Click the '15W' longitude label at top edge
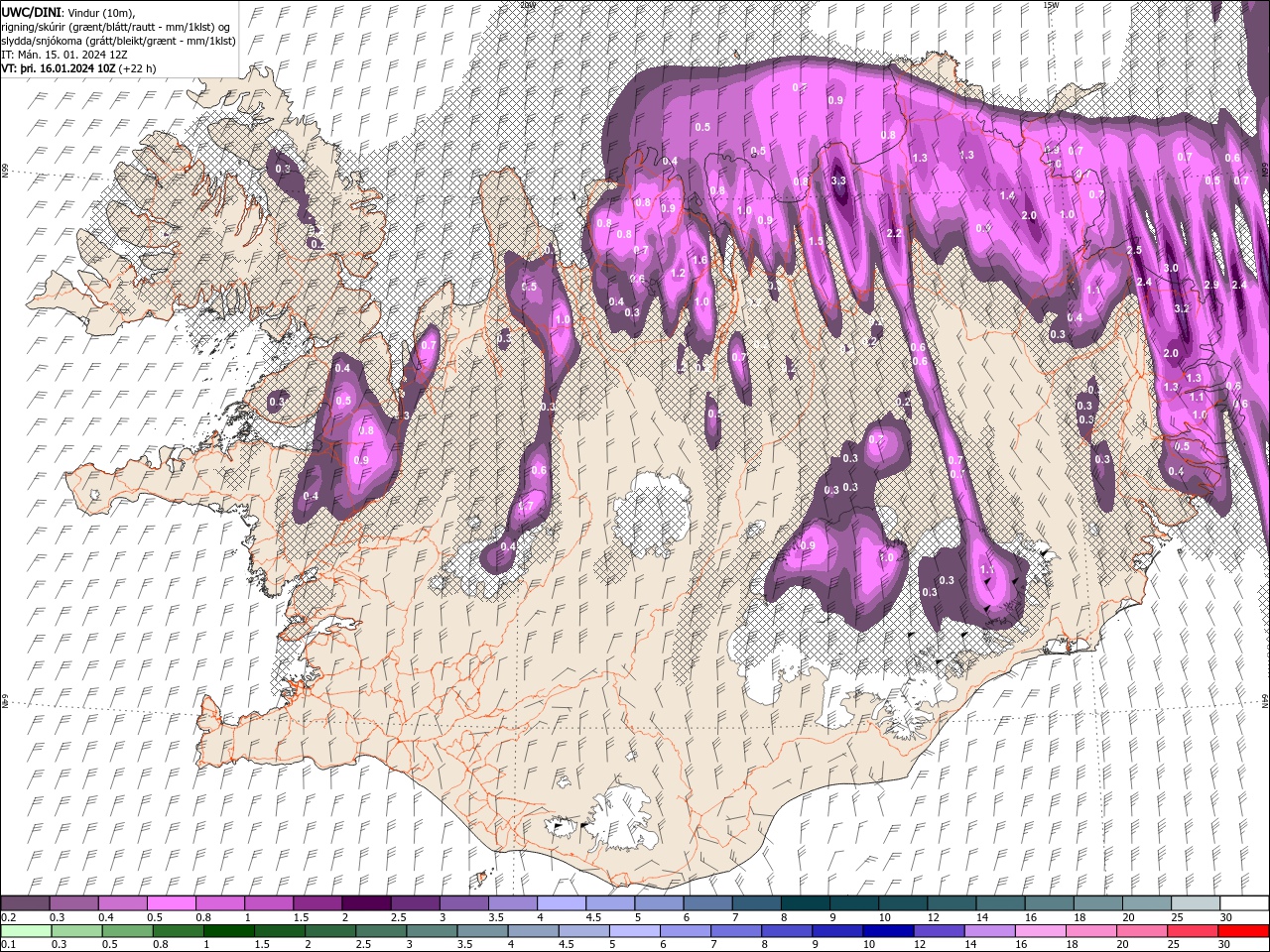The image size is (1270, 952). [x=1051, y=5]
